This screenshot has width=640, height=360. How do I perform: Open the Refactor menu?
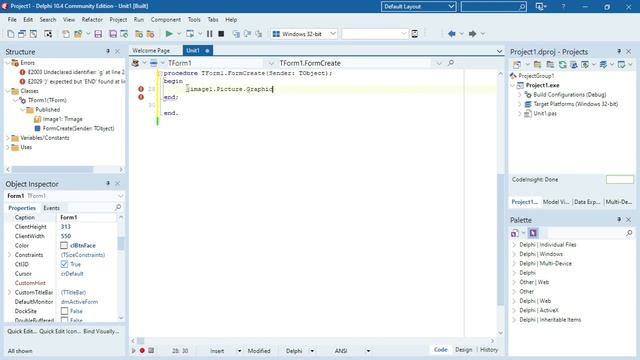(x=92, y=20)
